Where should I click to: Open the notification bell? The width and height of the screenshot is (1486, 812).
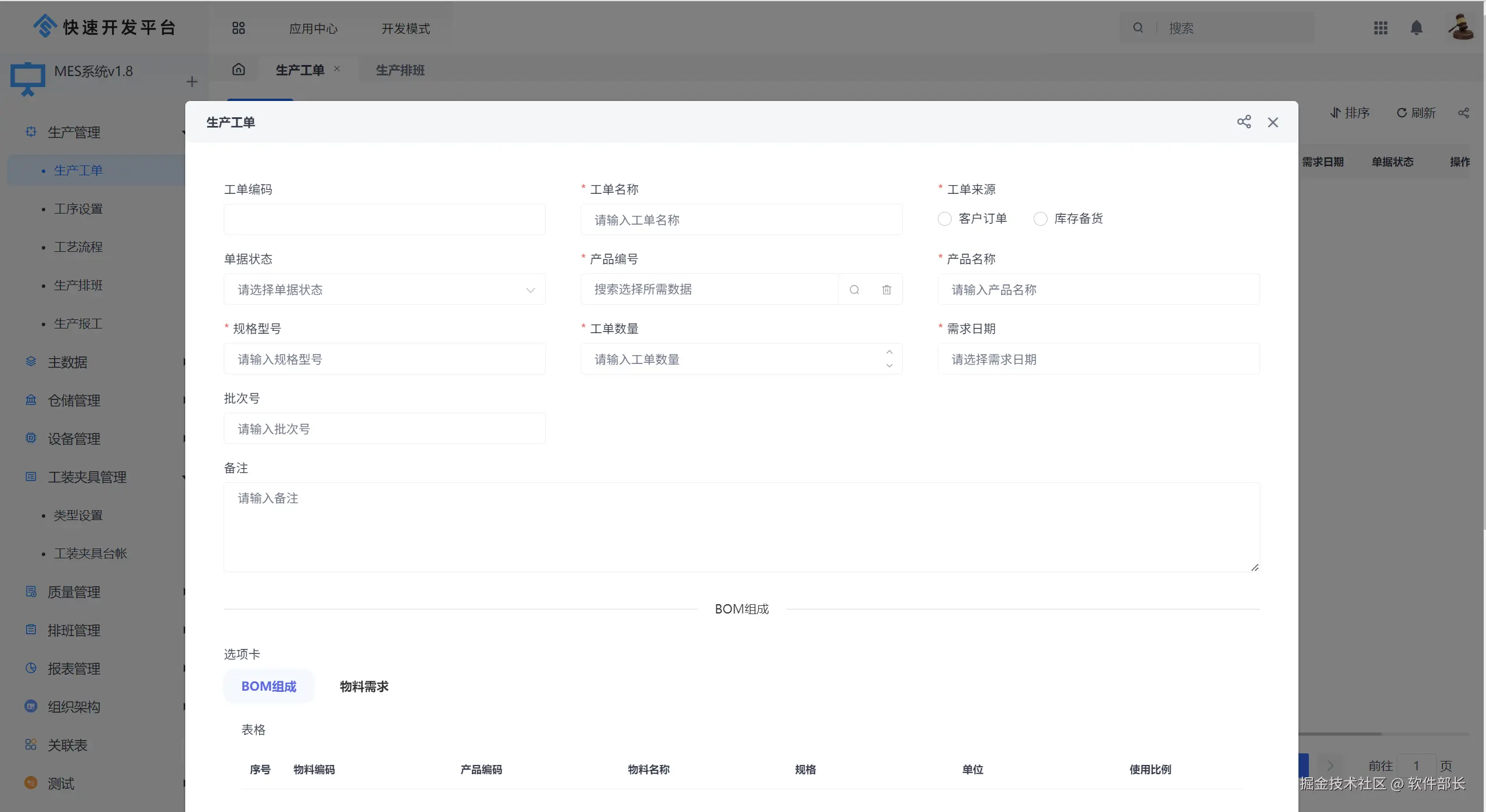[1416, 28]
